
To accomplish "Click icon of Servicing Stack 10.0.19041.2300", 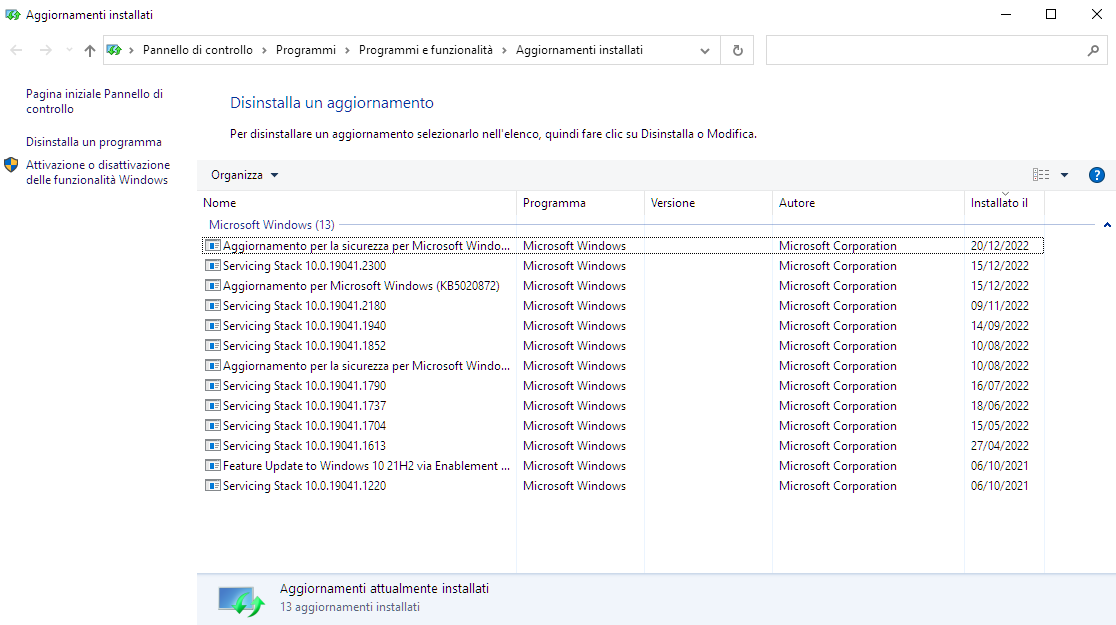I will 212,266.
